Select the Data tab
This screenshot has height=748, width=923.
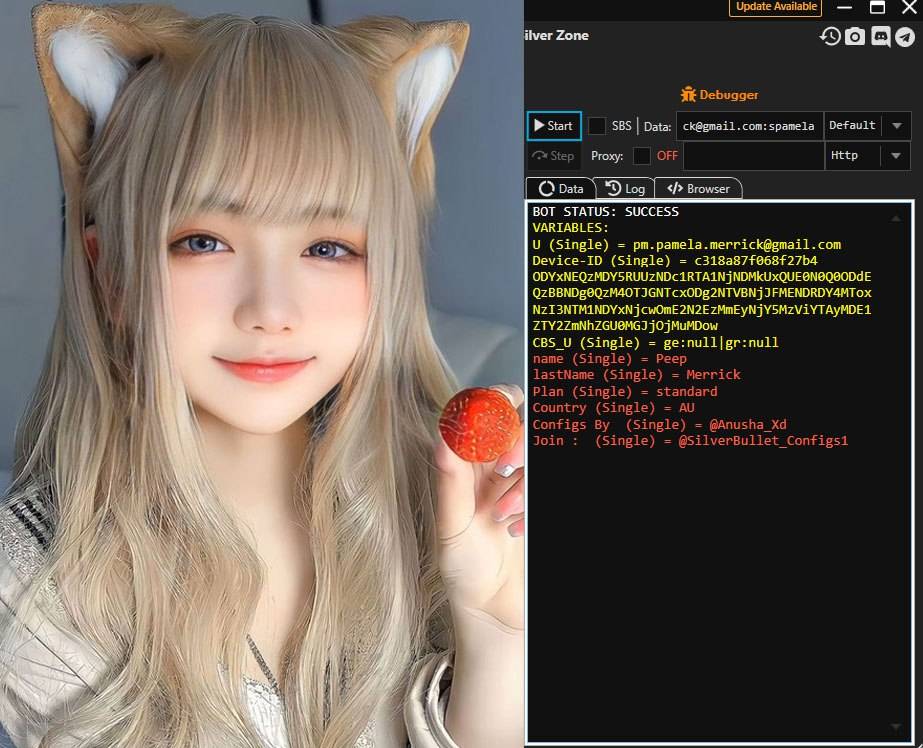click(x=560, y=188)
